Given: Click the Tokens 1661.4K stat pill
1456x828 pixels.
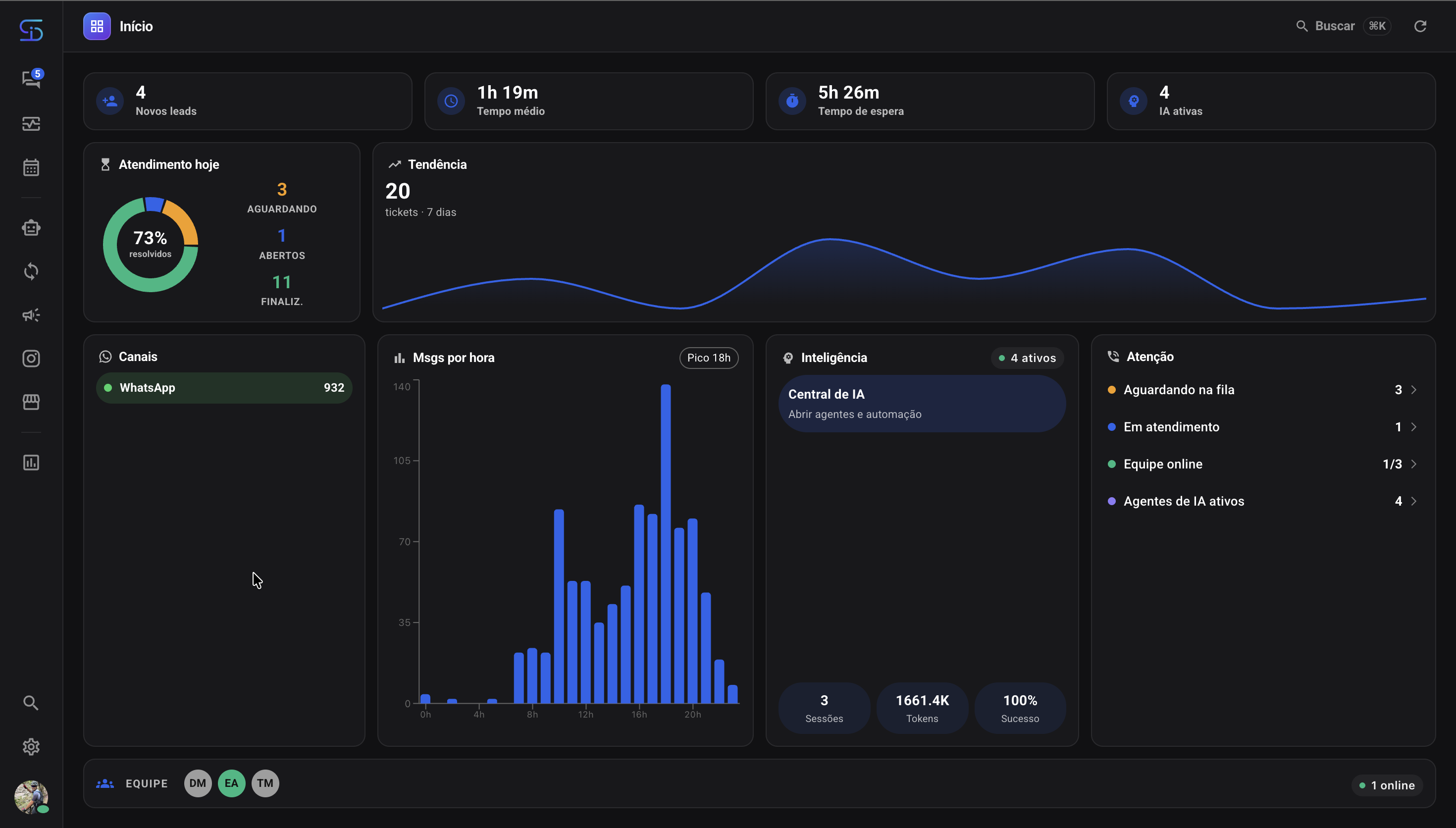Looking at the screenshot, I should click(922, 708).
